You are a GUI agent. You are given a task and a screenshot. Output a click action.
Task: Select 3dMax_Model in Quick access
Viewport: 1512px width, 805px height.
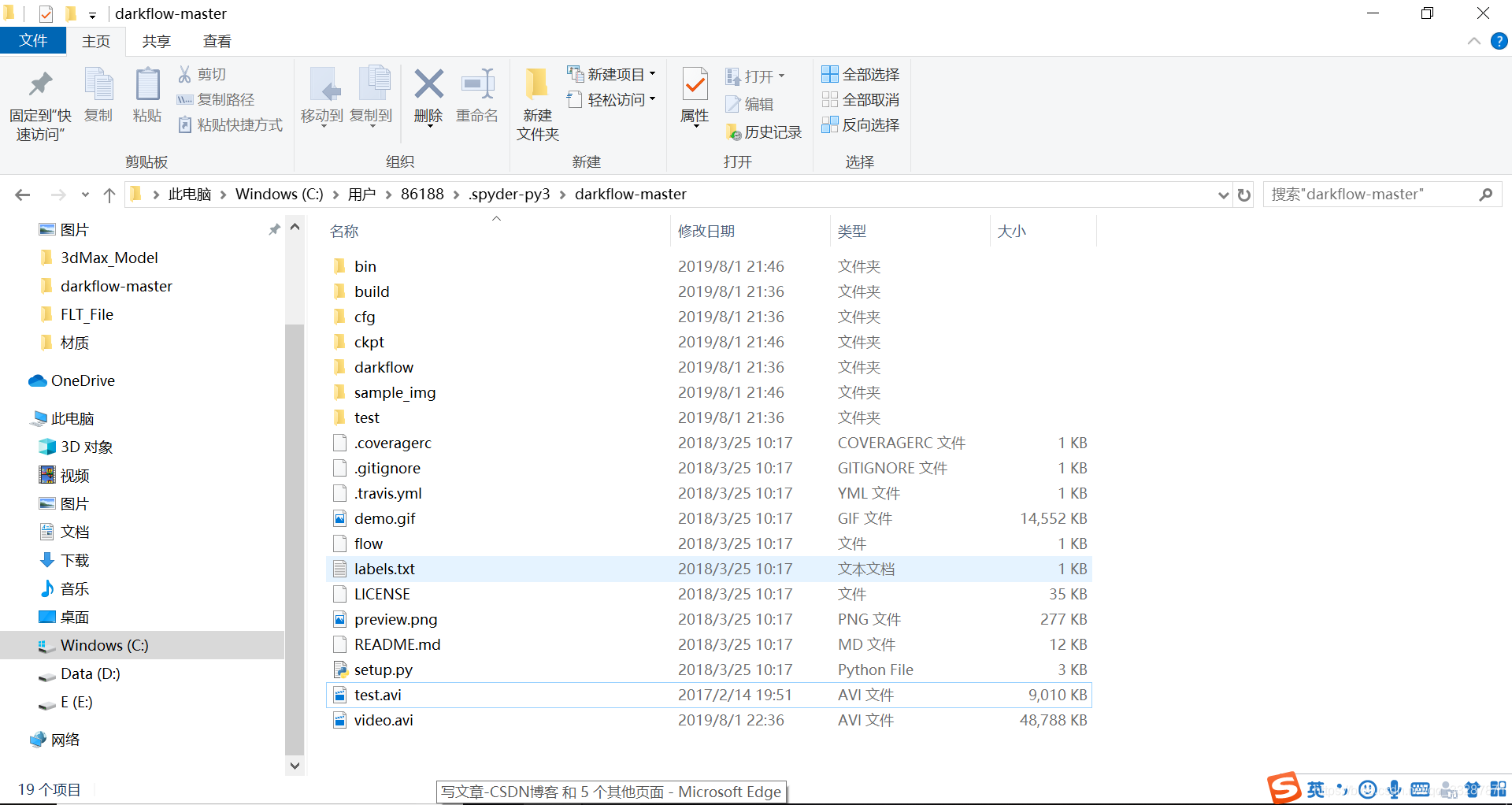coord(109,258)
